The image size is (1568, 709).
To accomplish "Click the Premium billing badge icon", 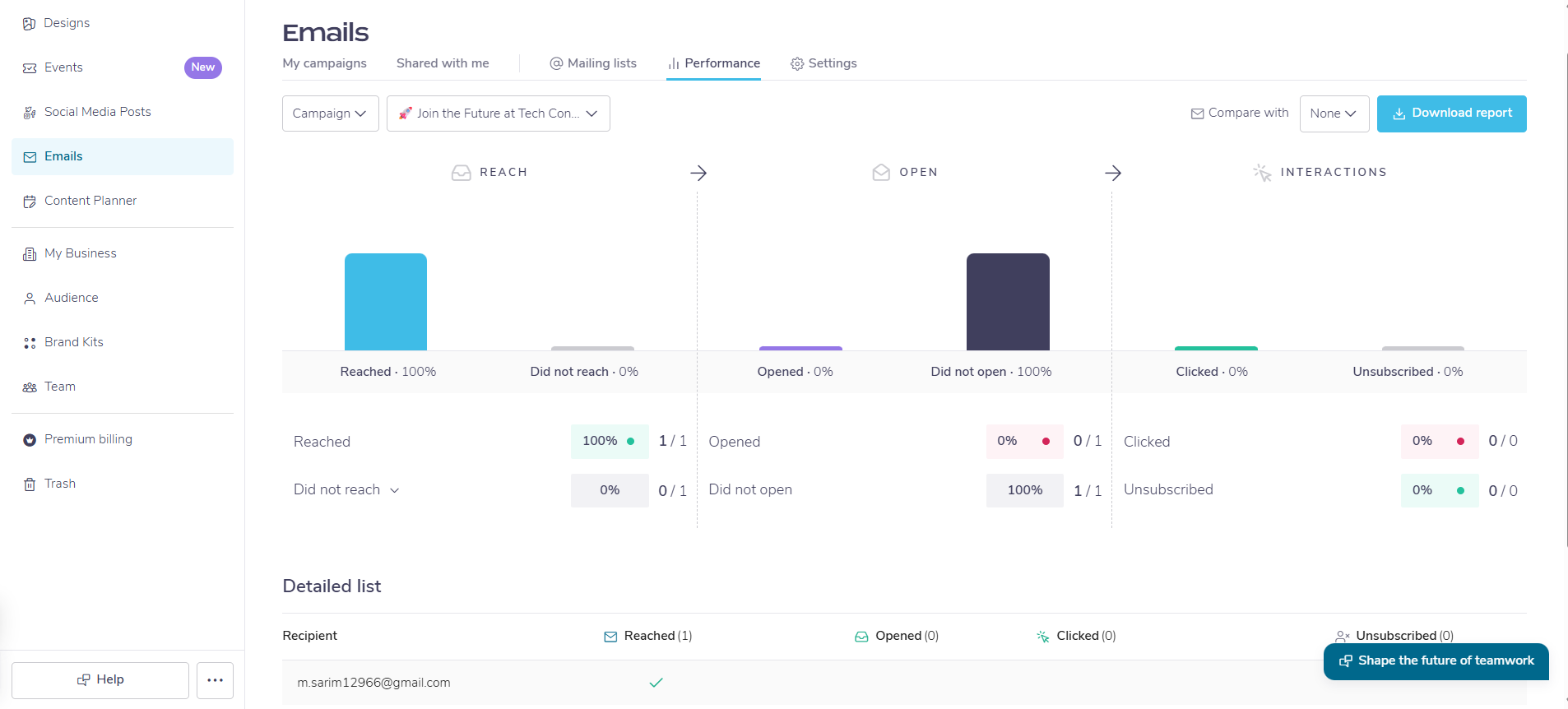I will click(30, 439).
